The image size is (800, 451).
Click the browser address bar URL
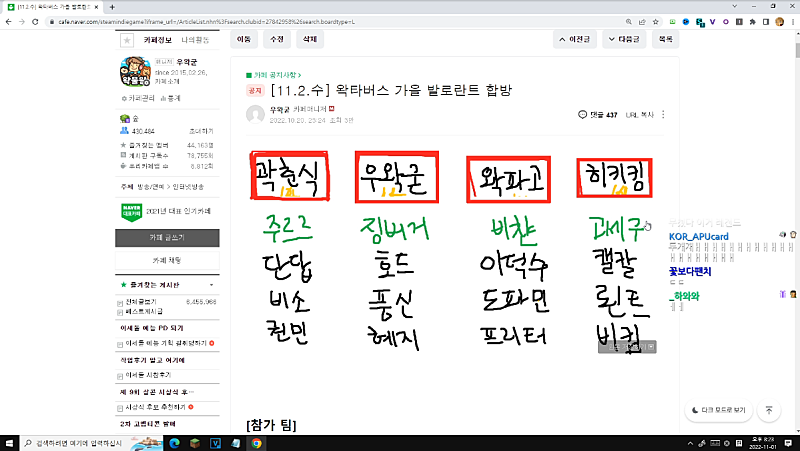[206, 22]
